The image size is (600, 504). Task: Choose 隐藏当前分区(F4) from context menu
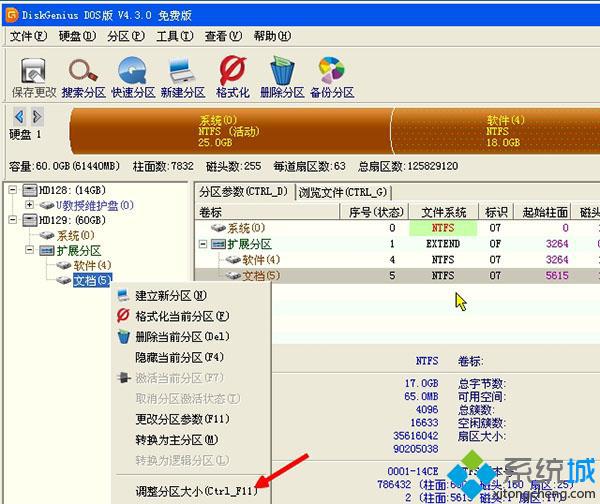179,357
